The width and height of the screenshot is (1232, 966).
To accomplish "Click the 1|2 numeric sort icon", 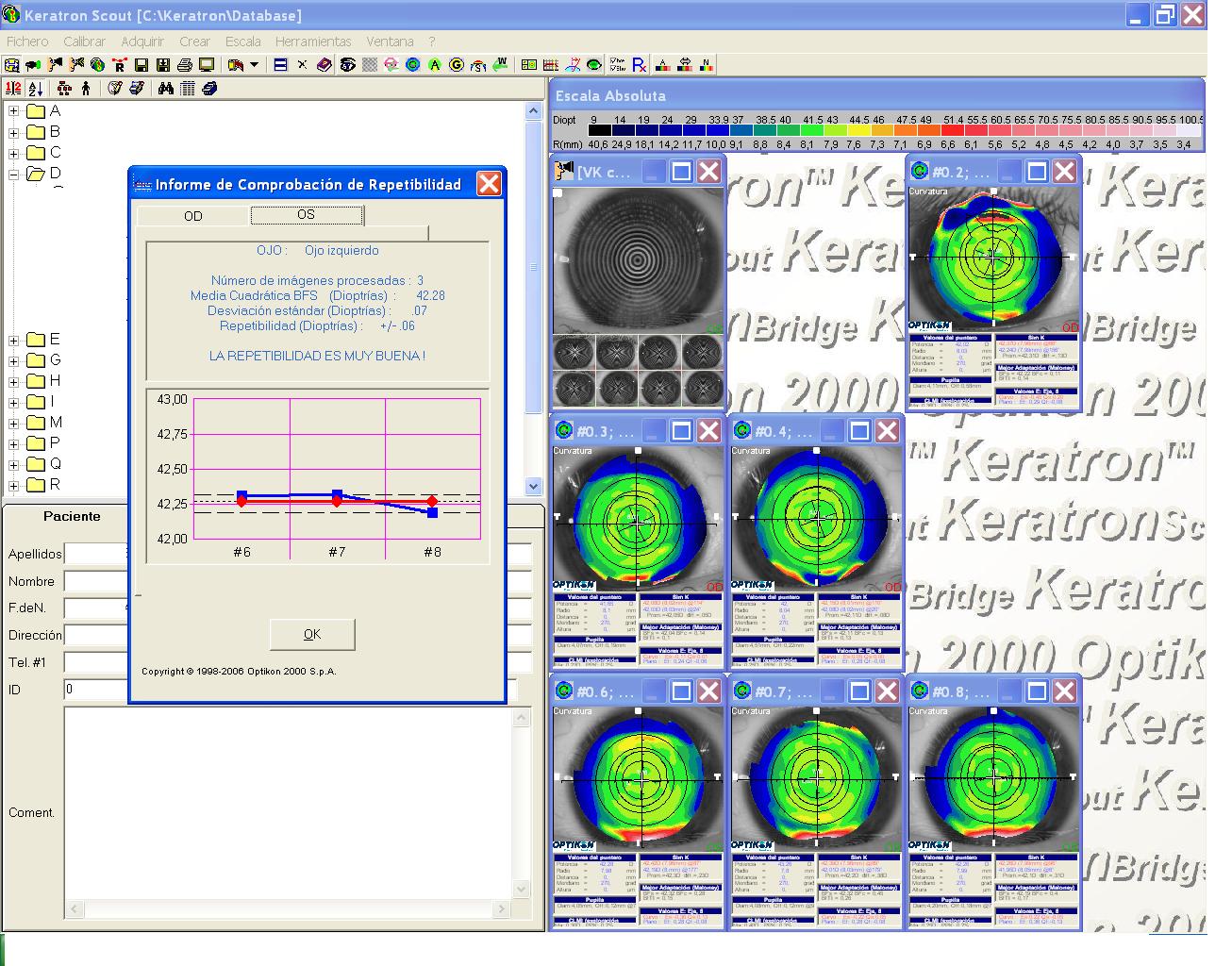I will pos(13,89).
